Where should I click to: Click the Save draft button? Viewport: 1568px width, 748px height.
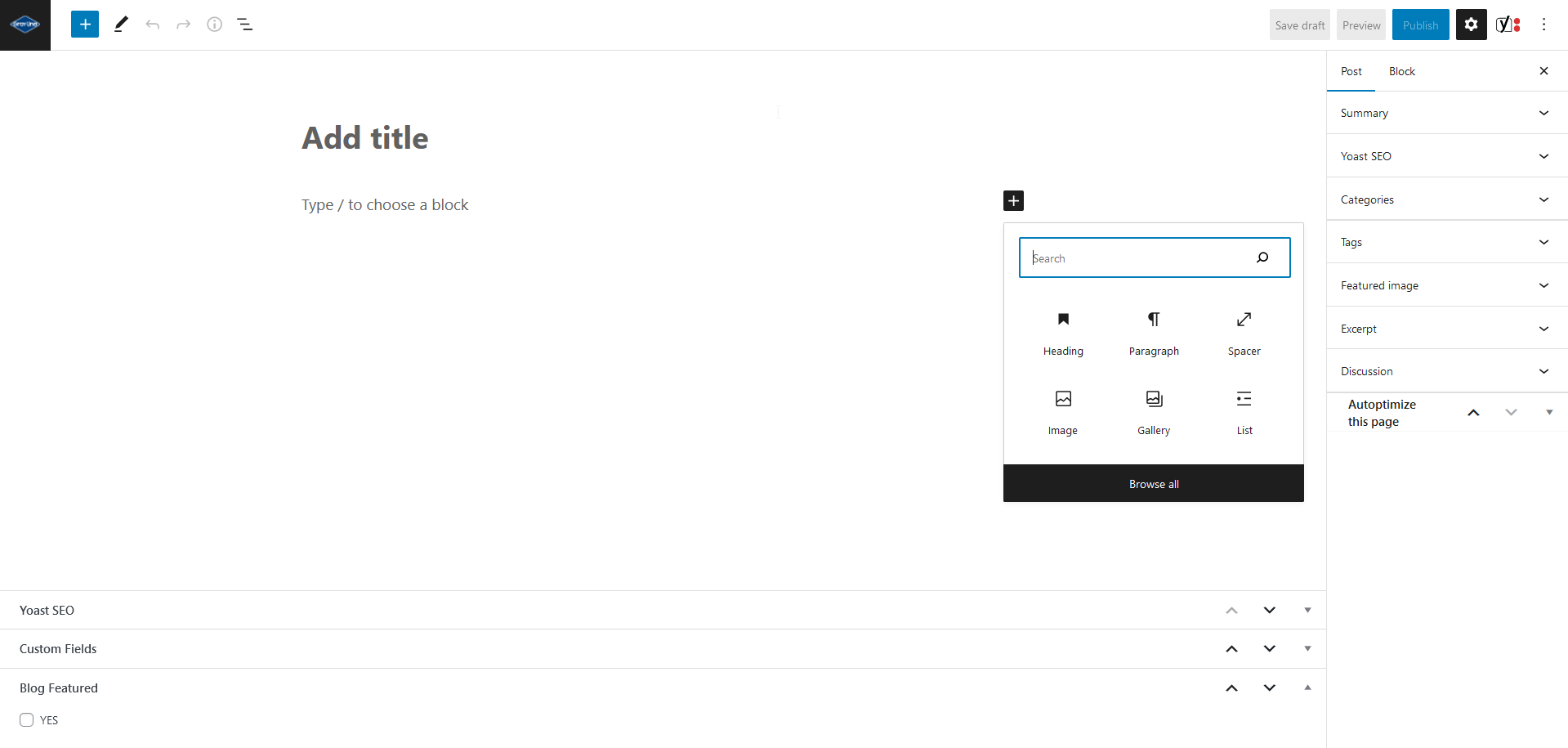coord(1299,25)
